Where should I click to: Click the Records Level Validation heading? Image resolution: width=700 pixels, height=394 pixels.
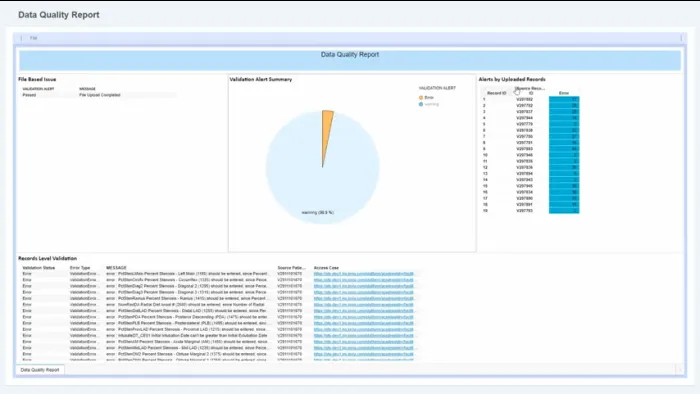(x=47, y=258)
